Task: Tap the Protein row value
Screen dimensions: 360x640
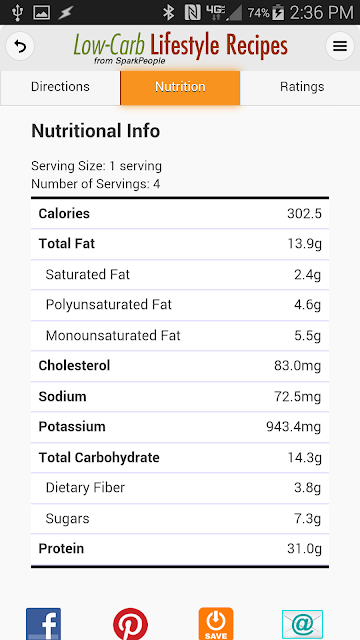Action: coord(304,549)
